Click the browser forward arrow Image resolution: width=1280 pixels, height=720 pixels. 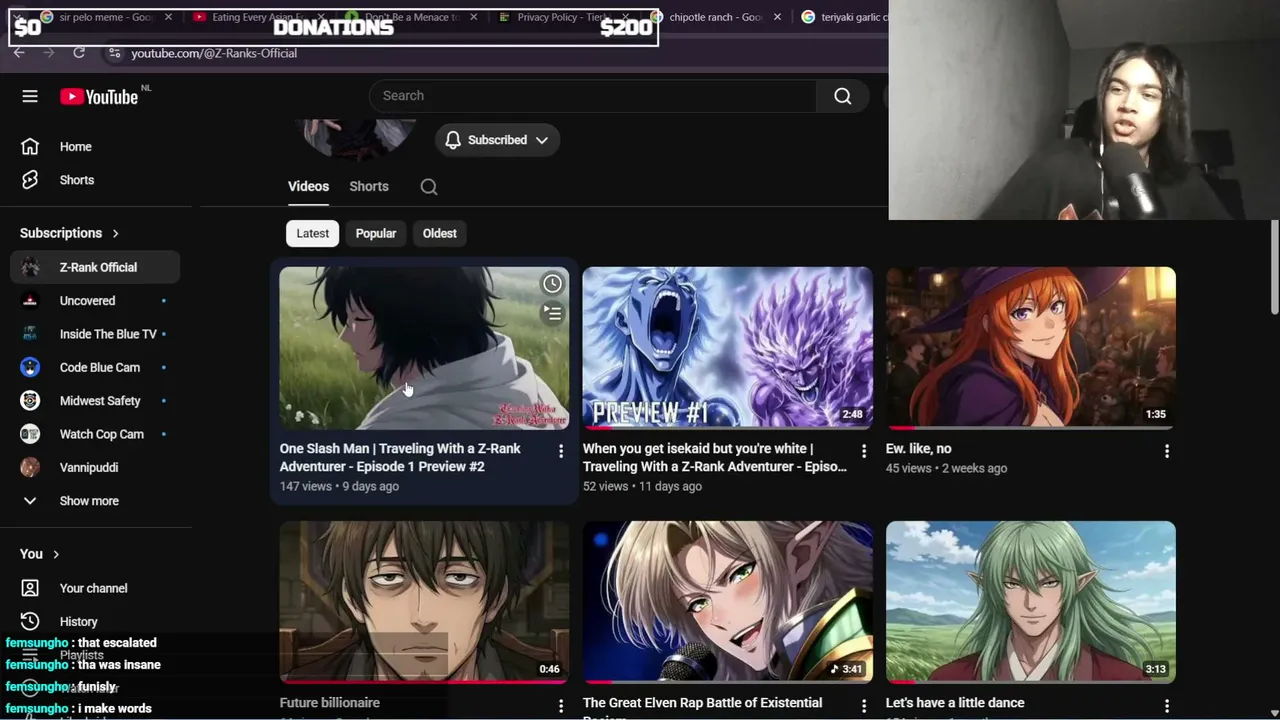tap(49, 53)
